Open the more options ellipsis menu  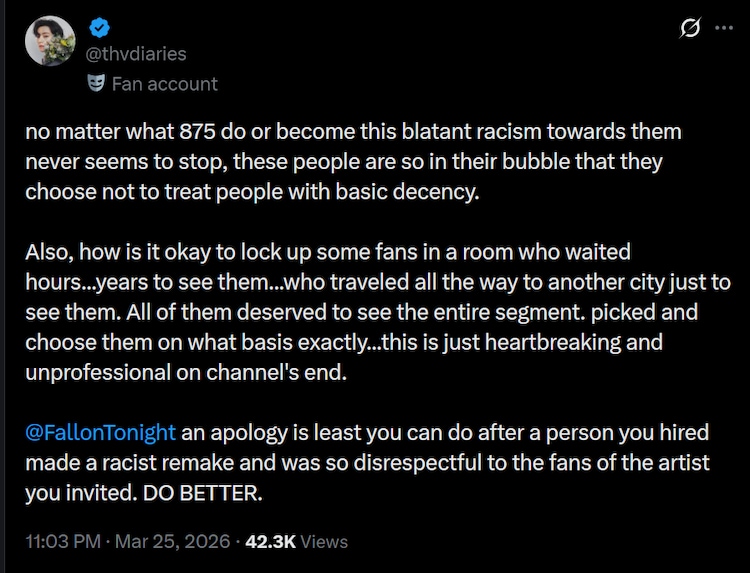click(x=723, y=29)
